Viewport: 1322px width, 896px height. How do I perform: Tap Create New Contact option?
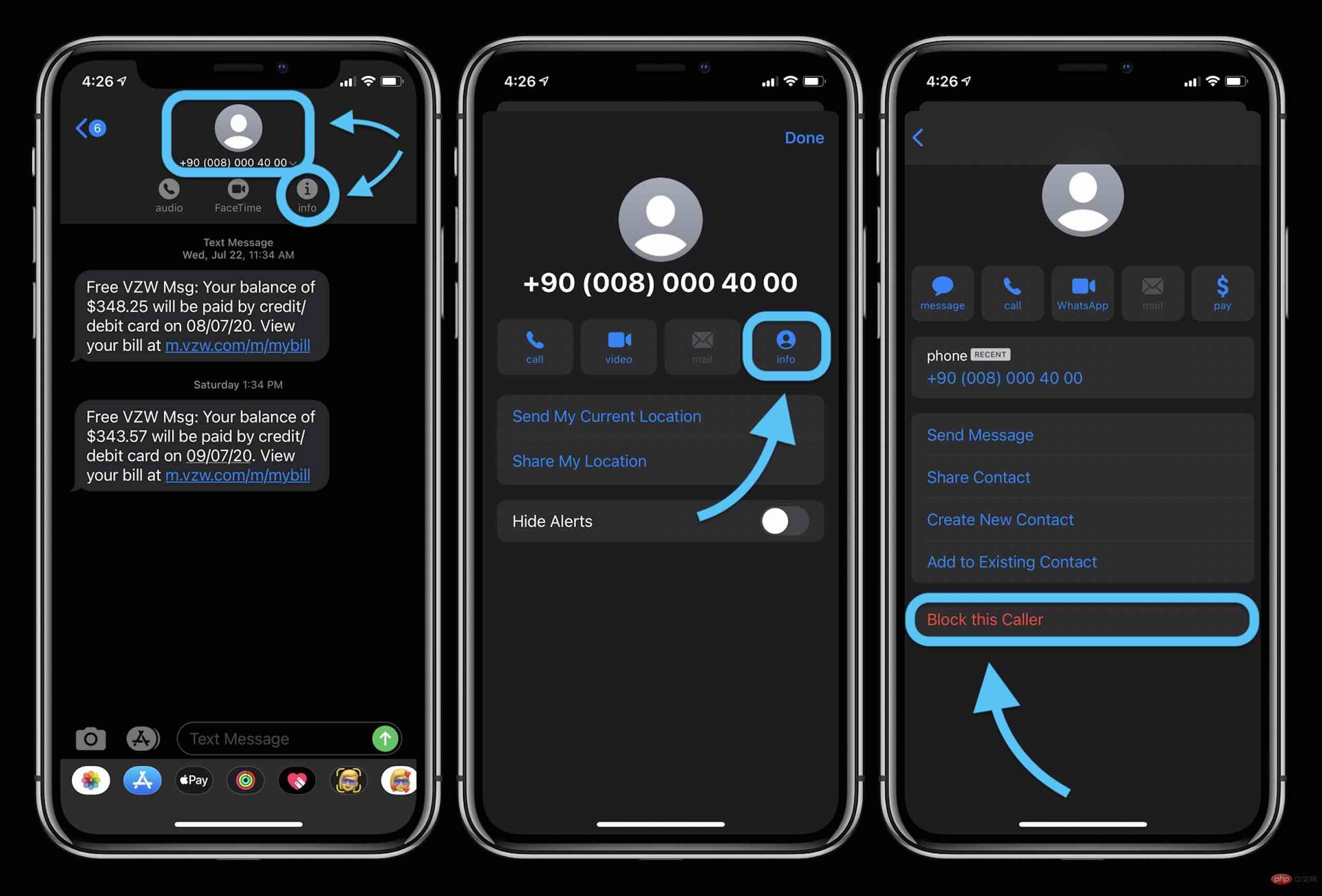coord(1000,519)
